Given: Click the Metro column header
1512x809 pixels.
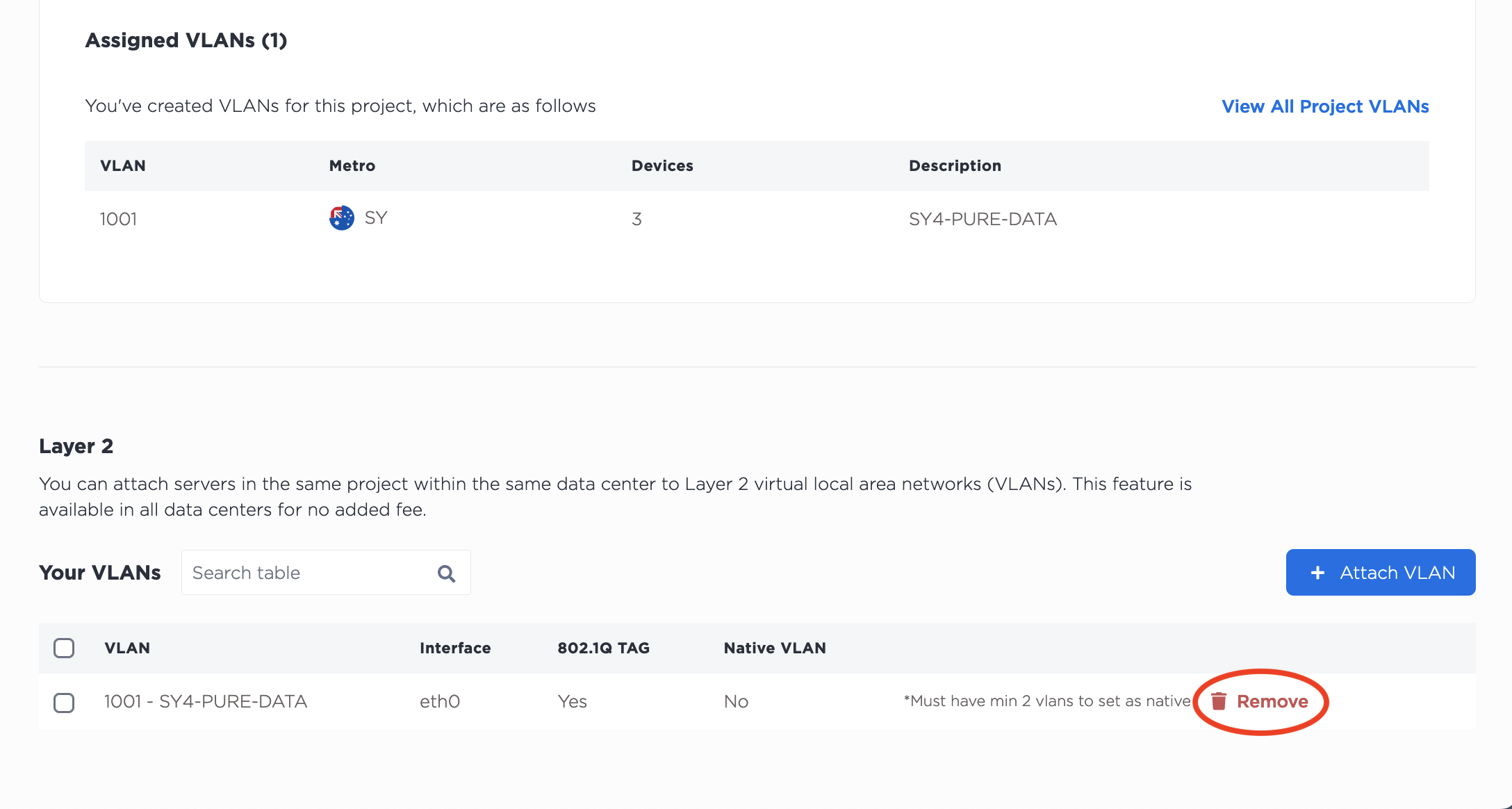Looking at the screenshot, I should coord(352,166).
